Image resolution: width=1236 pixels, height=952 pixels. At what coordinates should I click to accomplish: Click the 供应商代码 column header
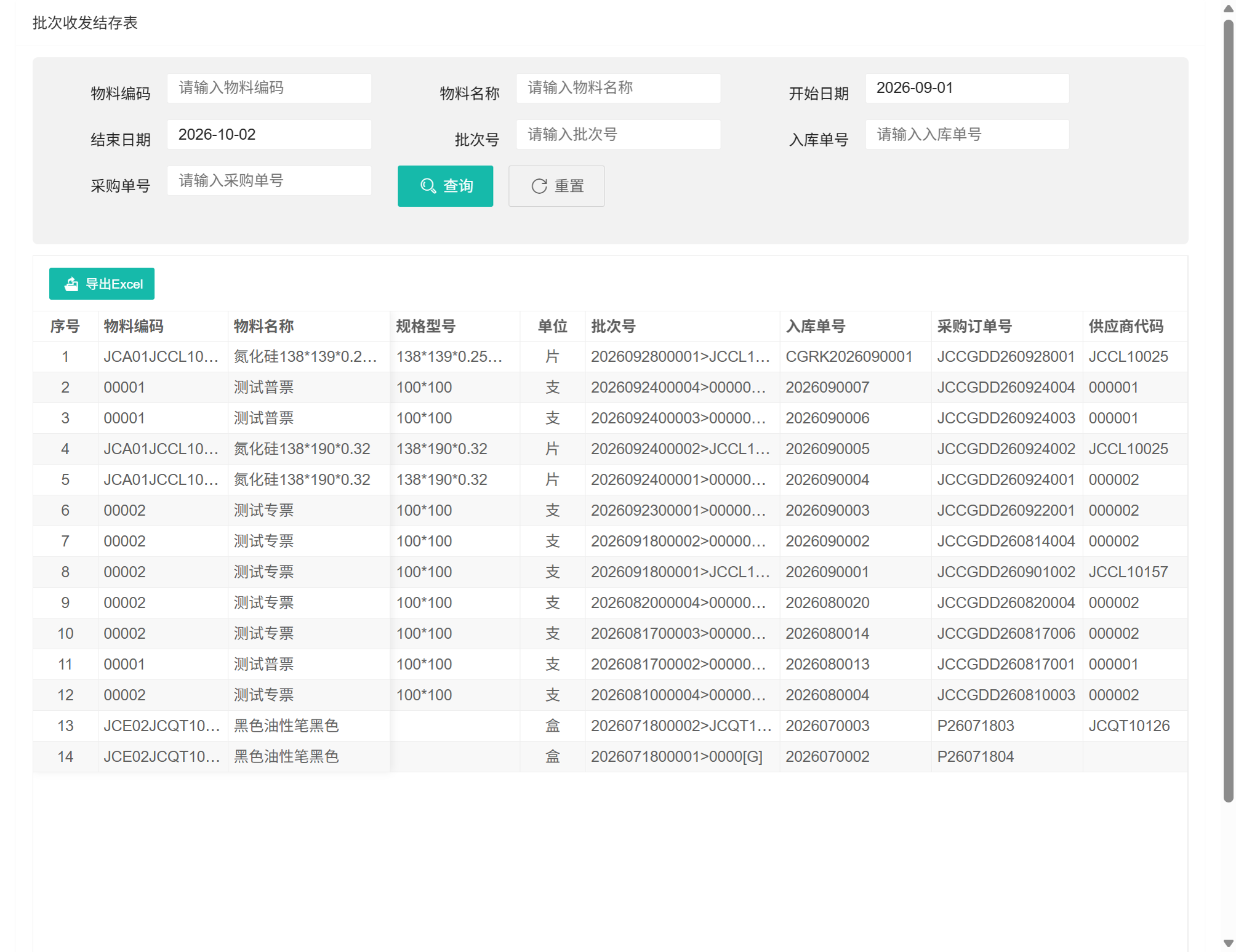1134,326
